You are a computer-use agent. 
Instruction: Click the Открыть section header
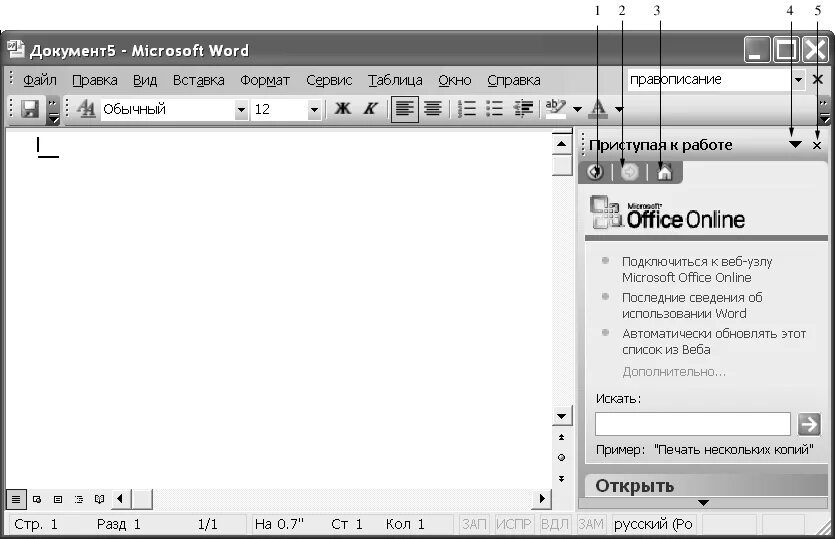pyautogui.click(x=706, y=486)
